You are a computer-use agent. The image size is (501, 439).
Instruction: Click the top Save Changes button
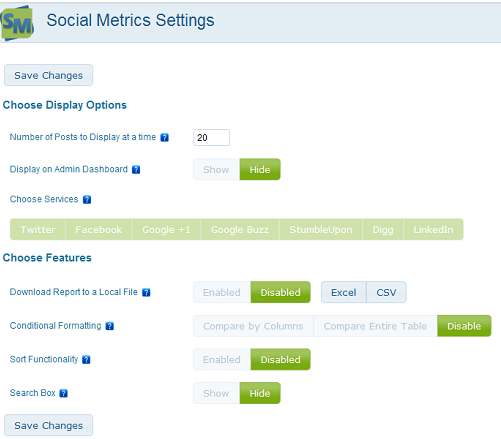pyautogui.click(x=49, y=75)
